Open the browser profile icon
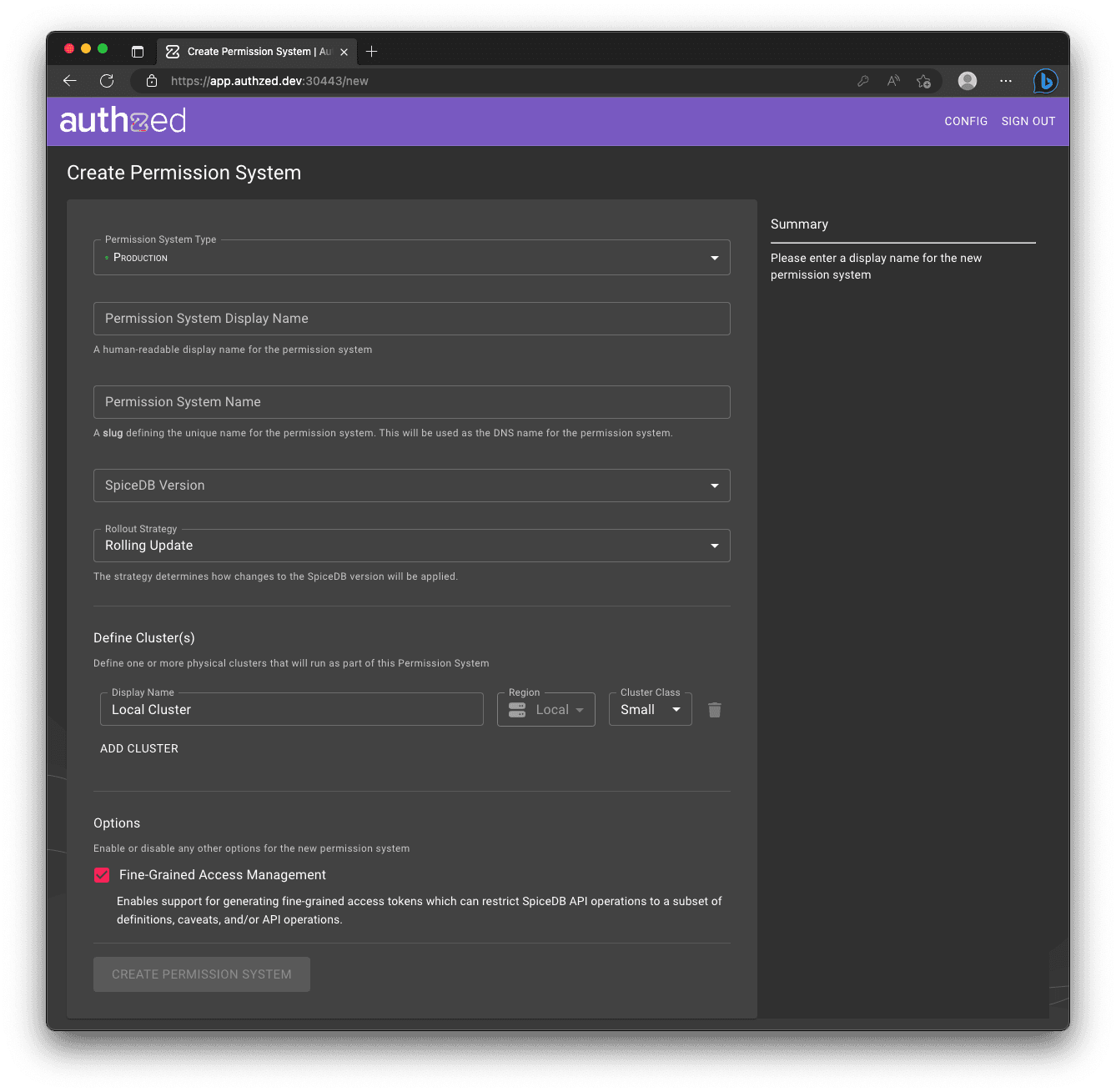Screen dimensions: 1116x1092 point(967,81)
